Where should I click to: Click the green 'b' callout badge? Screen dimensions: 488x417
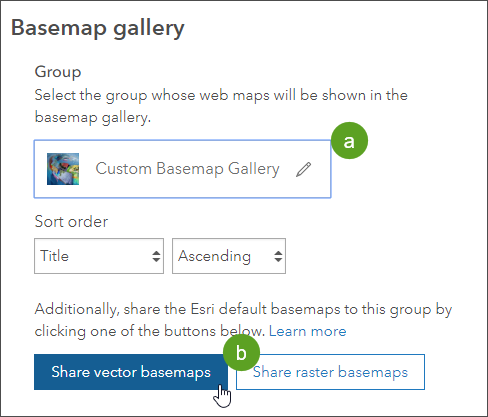241,353
